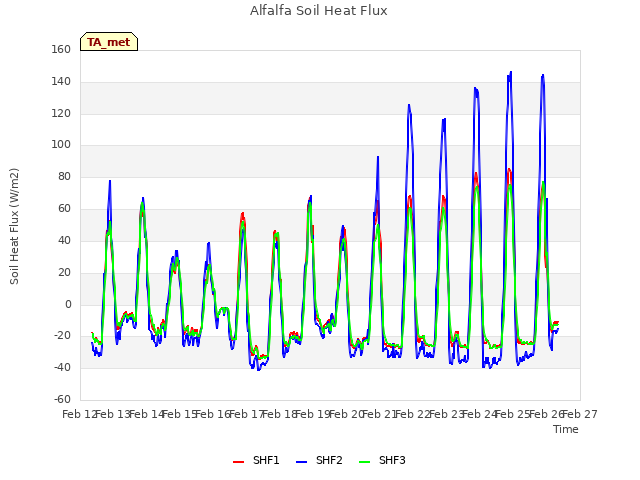
Task: Click the Time axis label
Action: 566,429
